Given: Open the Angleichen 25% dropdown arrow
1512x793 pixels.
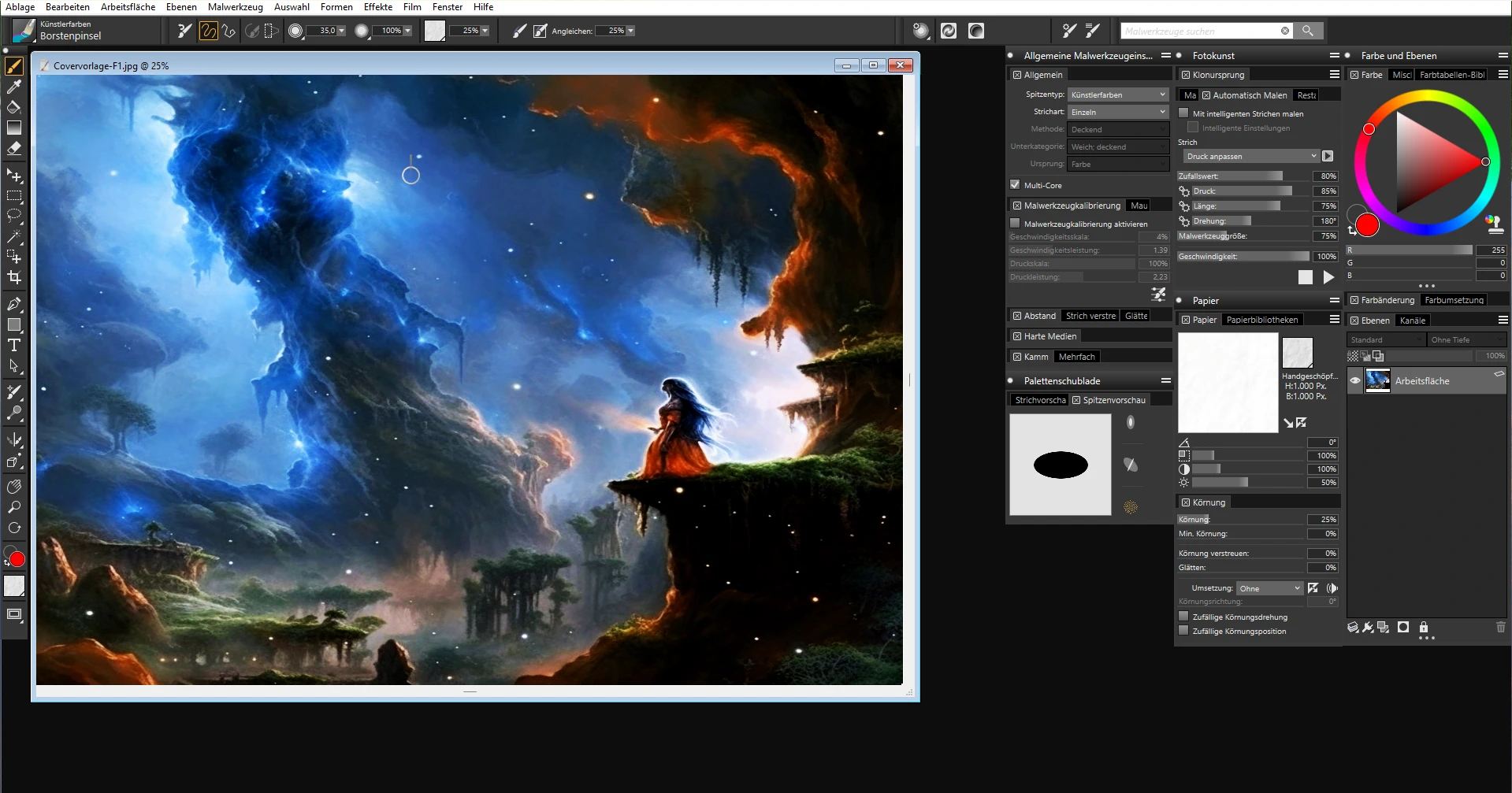Looking at the screenshot, I should 630,31.
